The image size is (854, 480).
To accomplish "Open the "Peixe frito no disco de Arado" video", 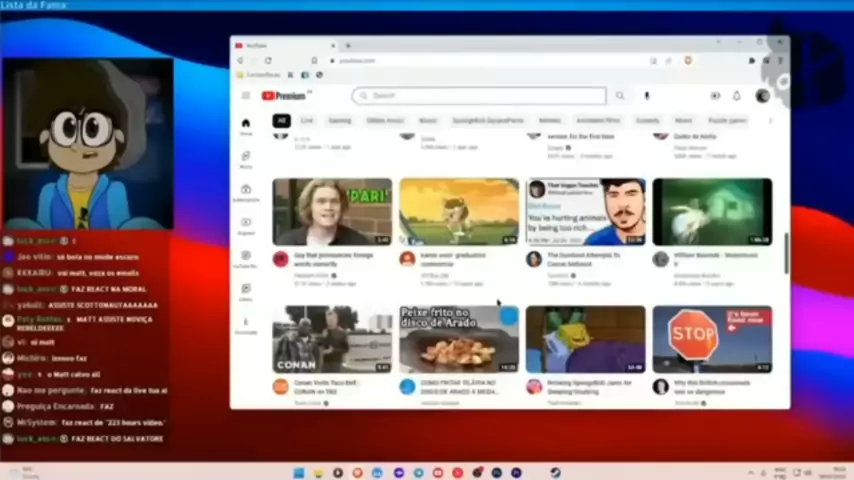I will (x=458, y=340).
